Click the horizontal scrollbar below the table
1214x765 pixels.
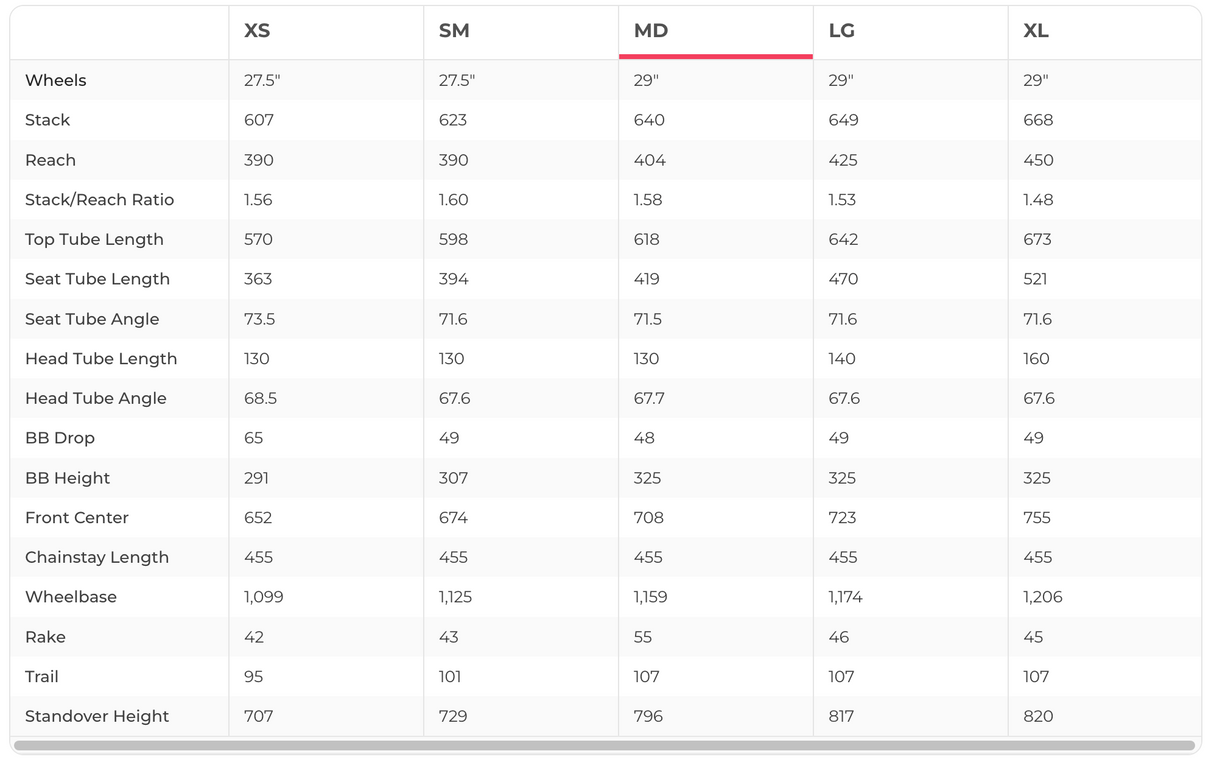[x=604, y=745]
